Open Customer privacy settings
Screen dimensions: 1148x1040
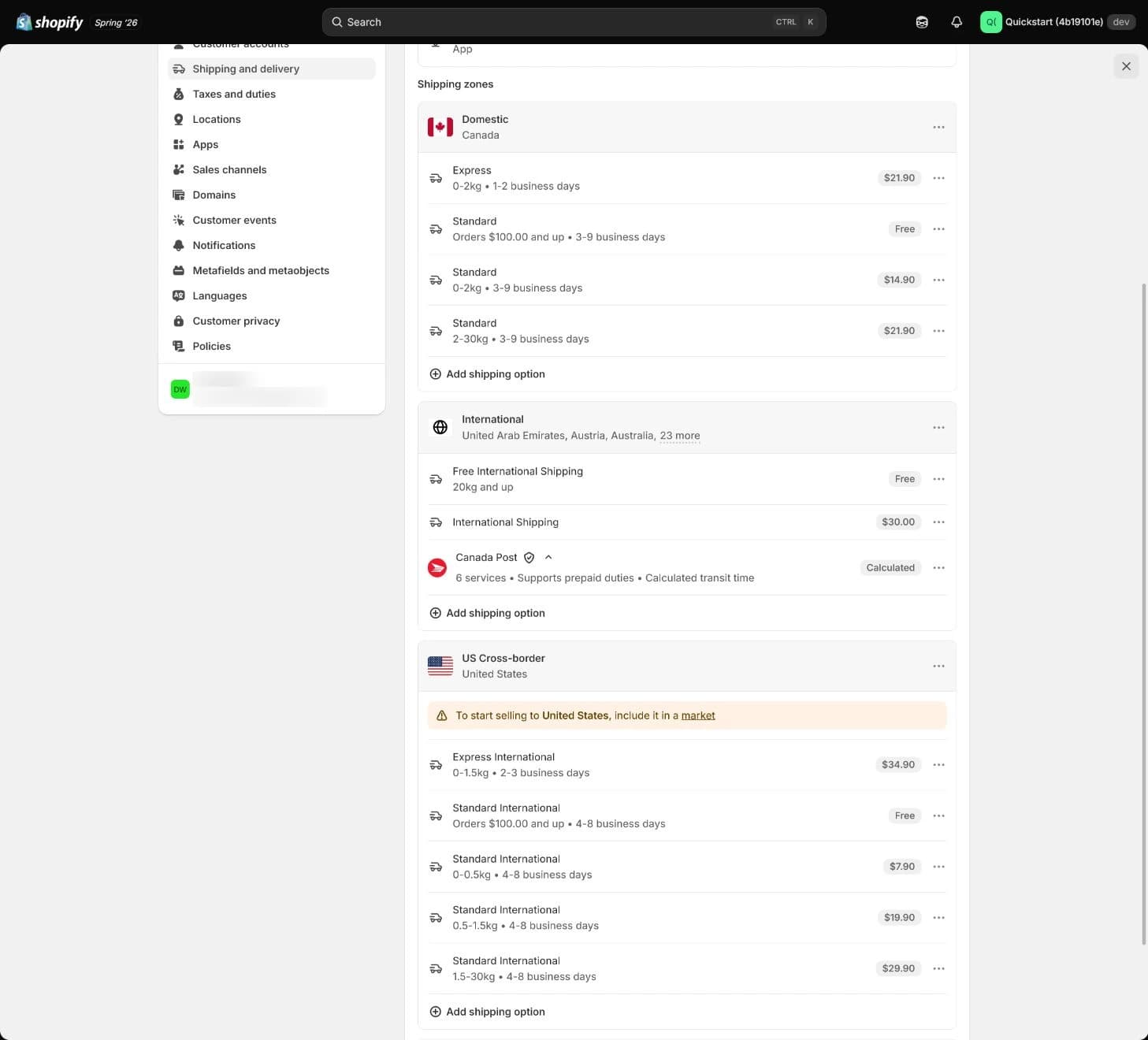271,321
